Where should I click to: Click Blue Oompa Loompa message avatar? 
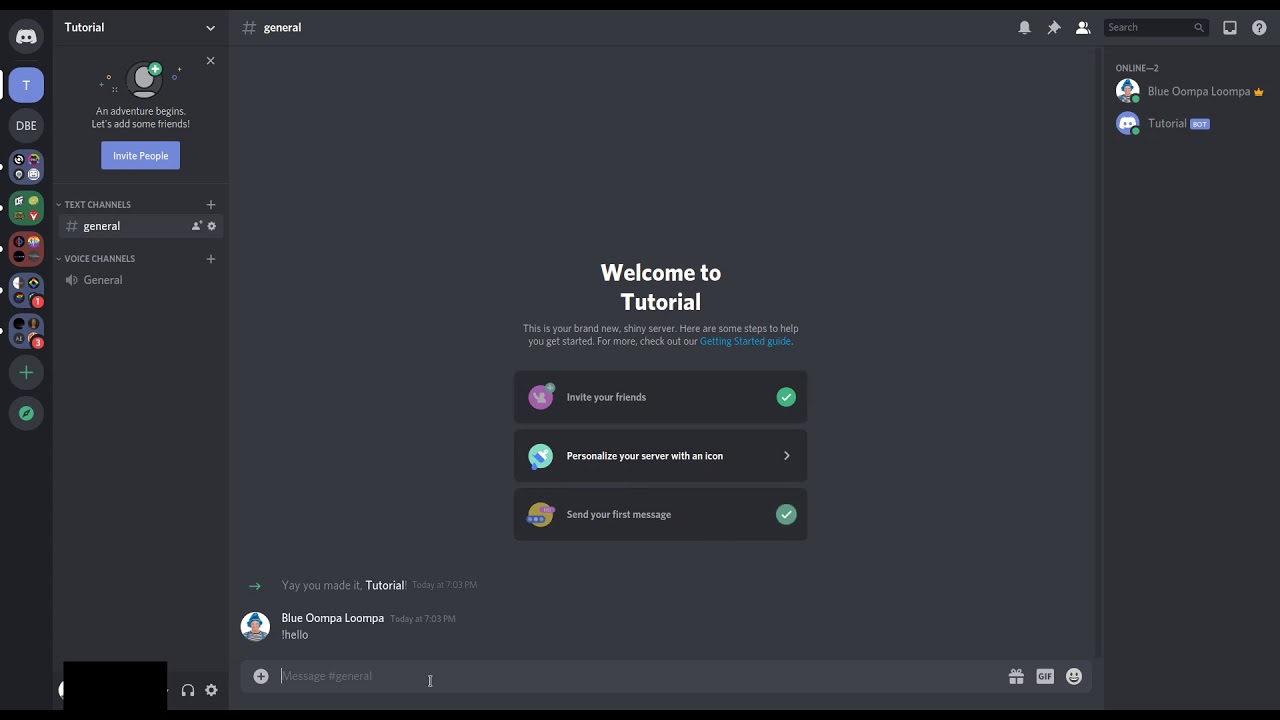point(255,626)
